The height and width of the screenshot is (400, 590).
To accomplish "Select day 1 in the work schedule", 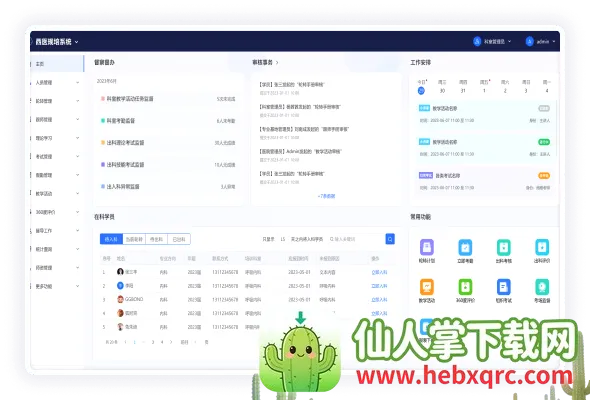I will 484,91.
